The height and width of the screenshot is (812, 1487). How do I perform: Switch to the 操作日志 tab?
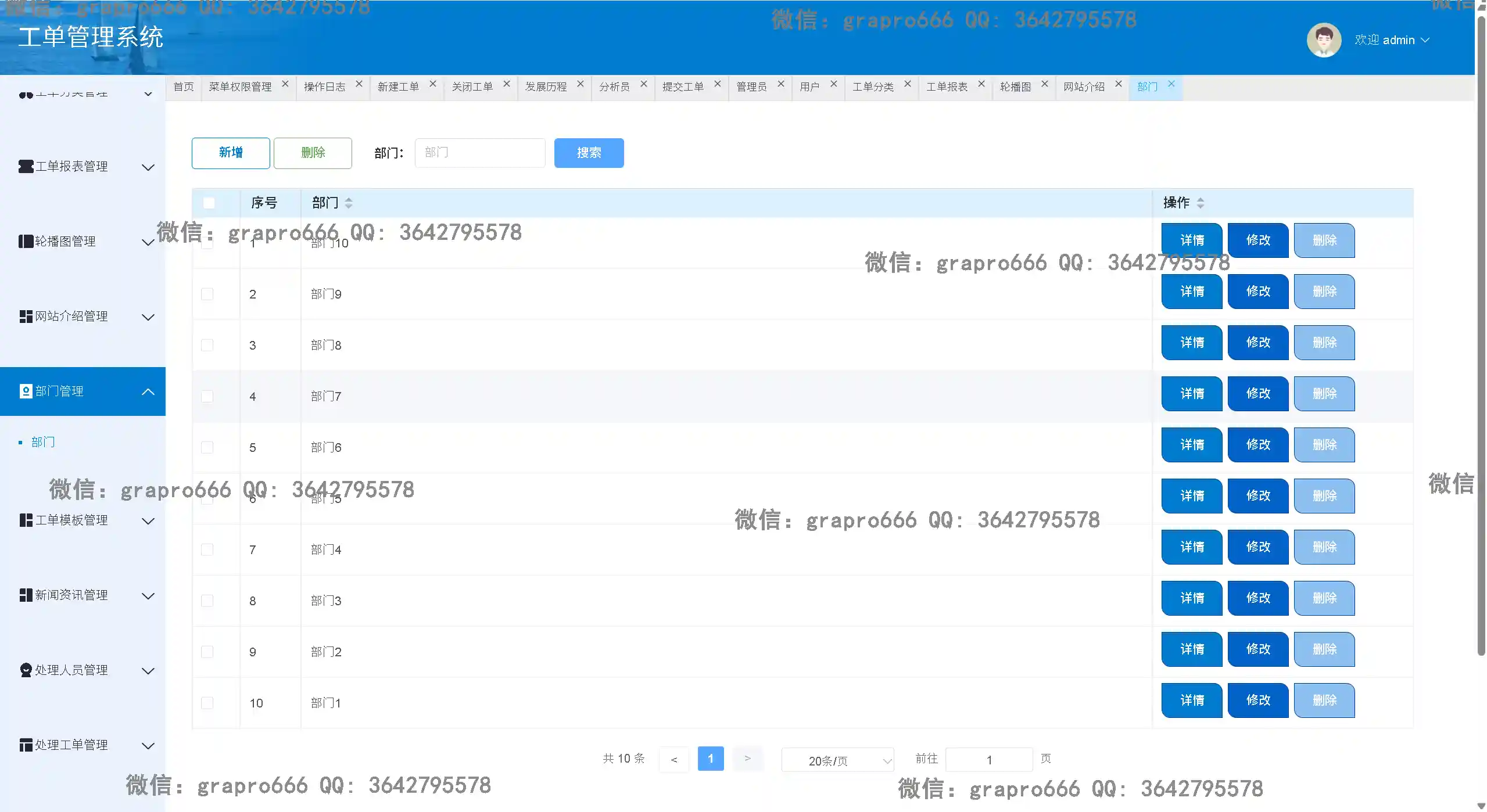tap(324, 87)
